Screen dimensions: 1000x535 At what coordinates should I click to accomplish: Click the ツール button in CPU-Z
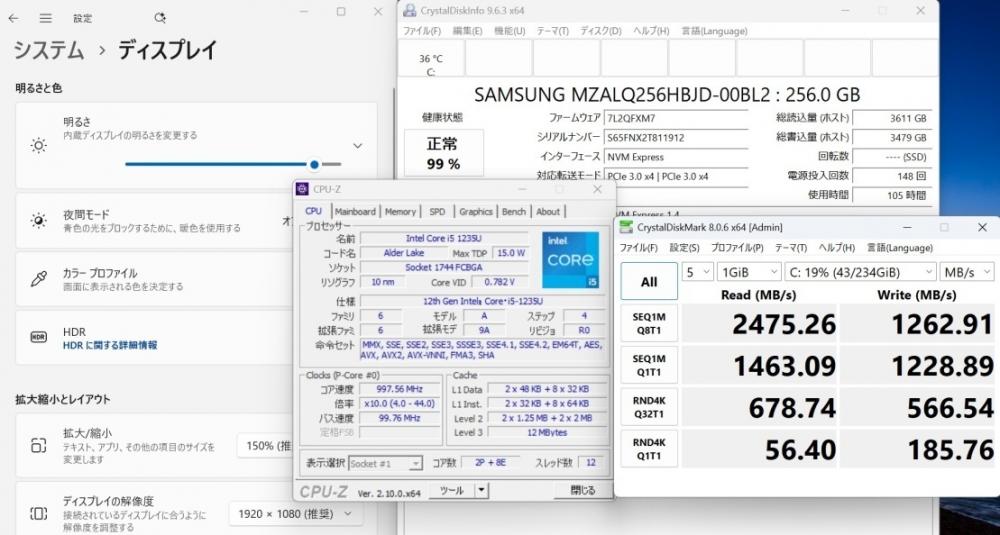point(452,490)
